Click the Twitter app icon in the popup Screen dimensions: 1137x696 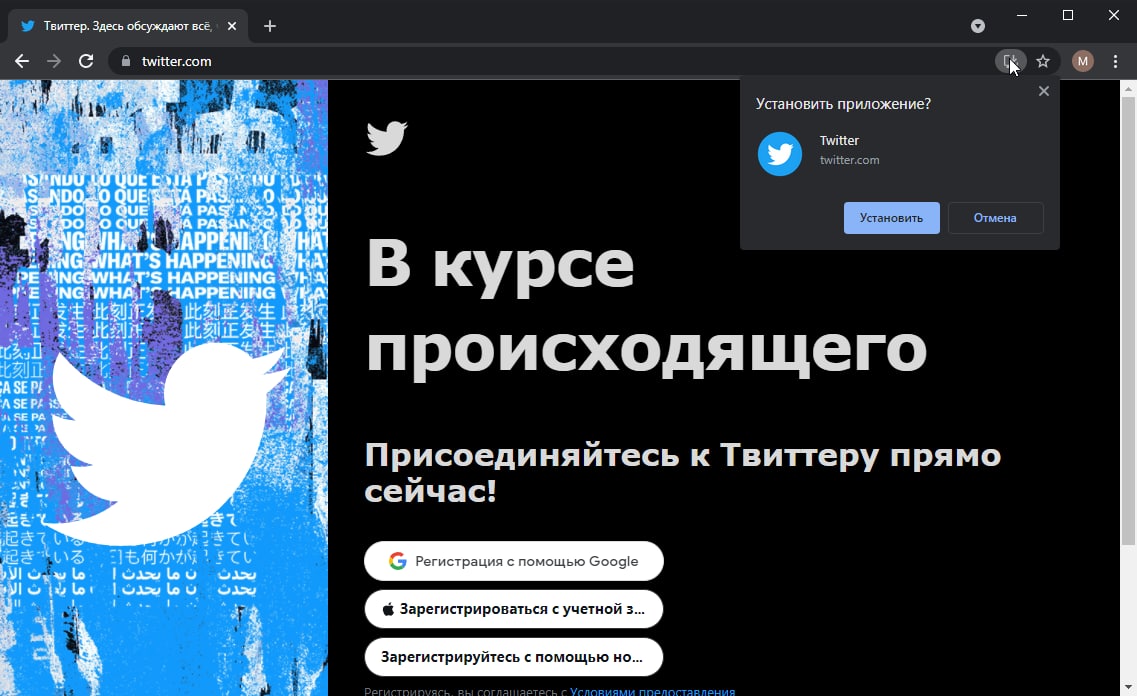coord(780,154)
